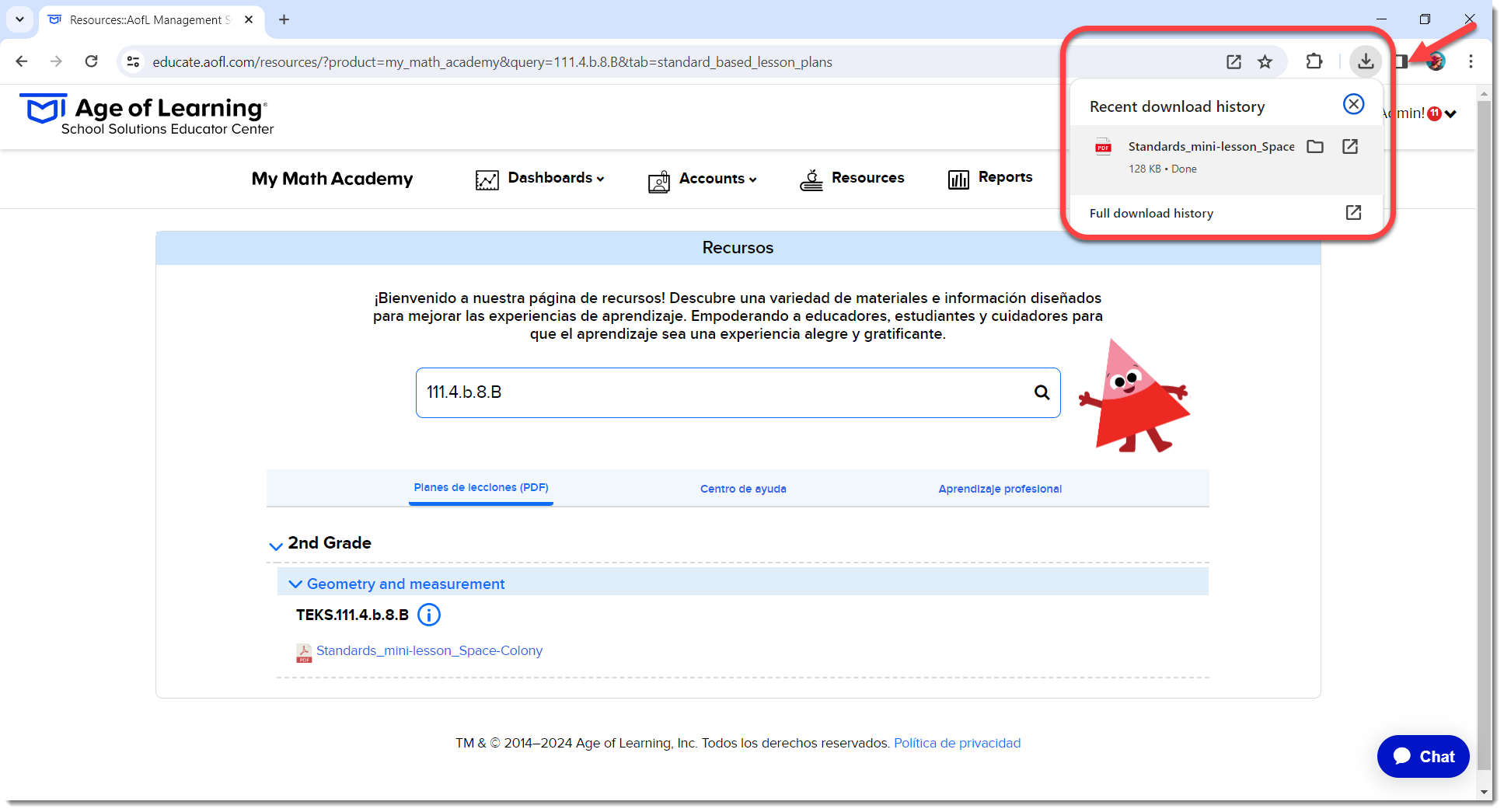Open the Dashboards dropdown menu
Image resolution: width=1504 pixels, height=812 pixels.
[x=556, y=178]
